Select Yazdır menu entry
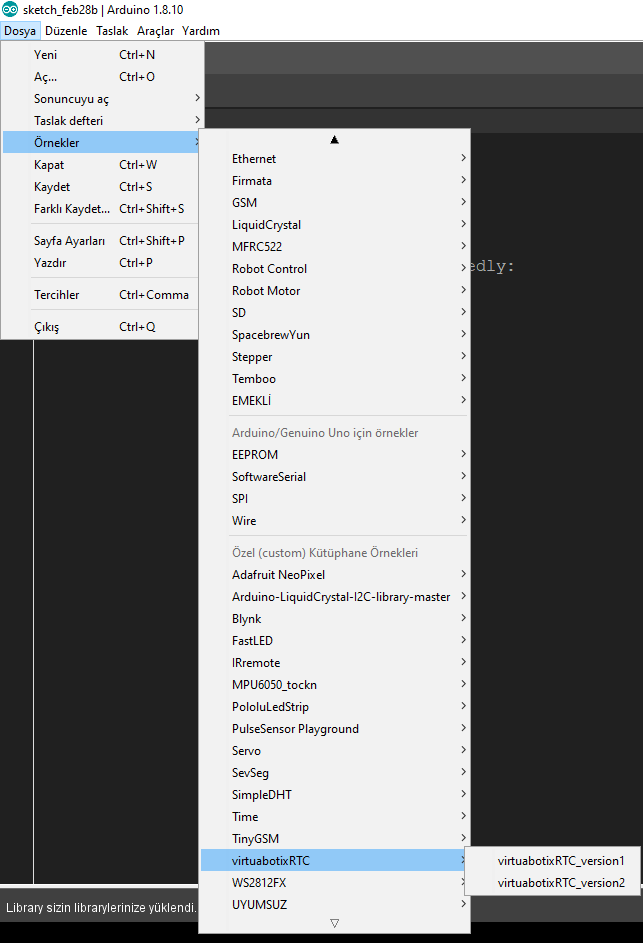The image size is (643, 943). click(100, 263)
